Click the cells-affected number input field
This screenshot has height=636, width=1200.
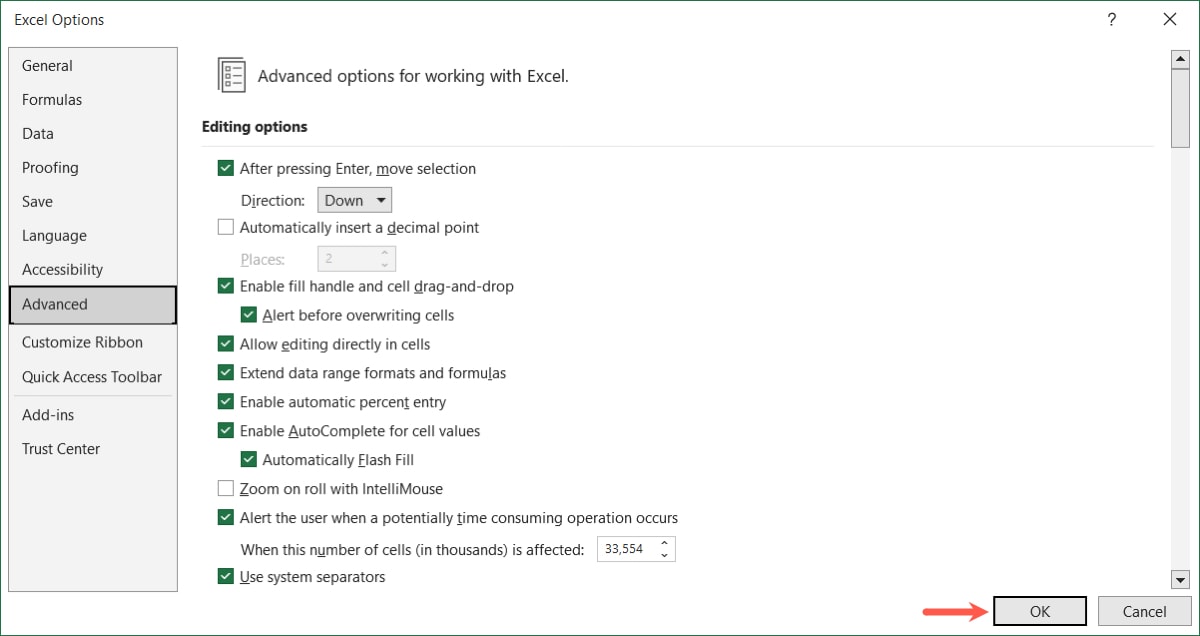pos(625,548)
